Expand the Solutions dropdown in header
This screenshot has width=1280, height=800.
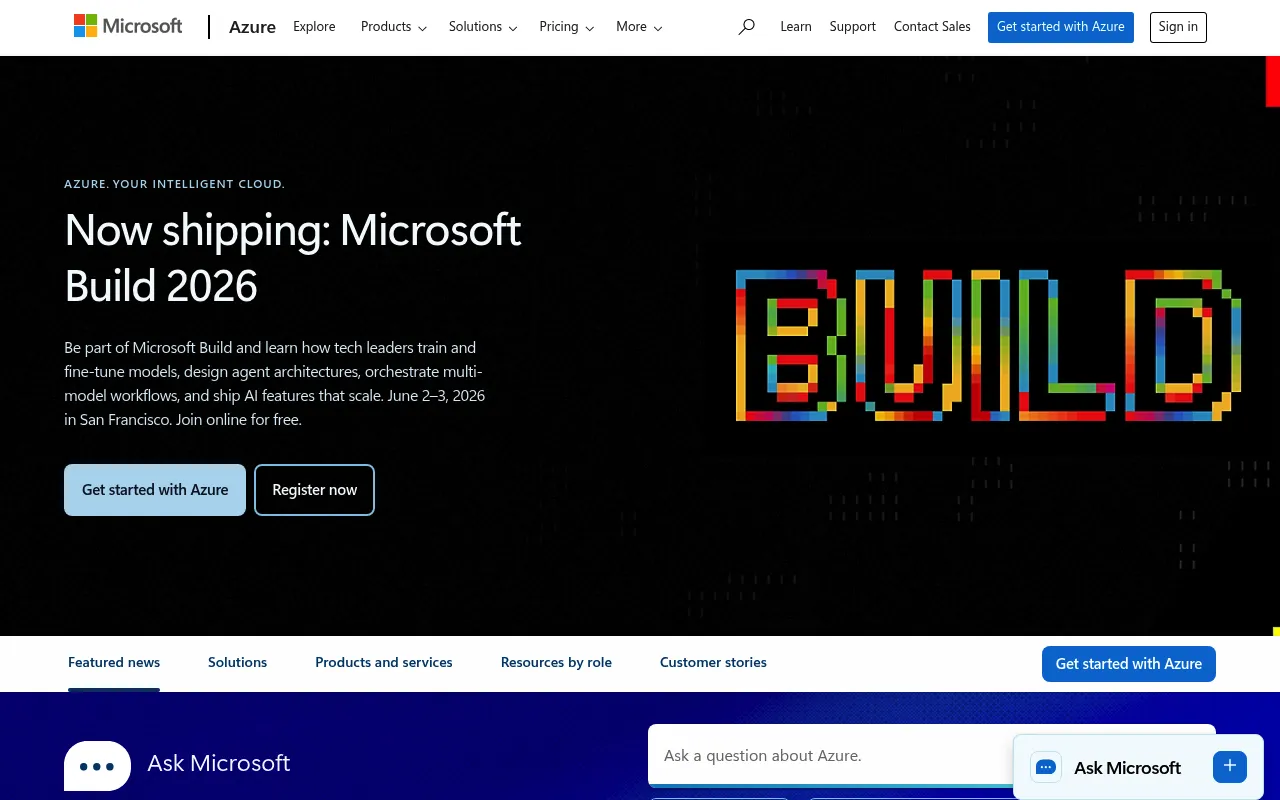click(x=483, y=27)
